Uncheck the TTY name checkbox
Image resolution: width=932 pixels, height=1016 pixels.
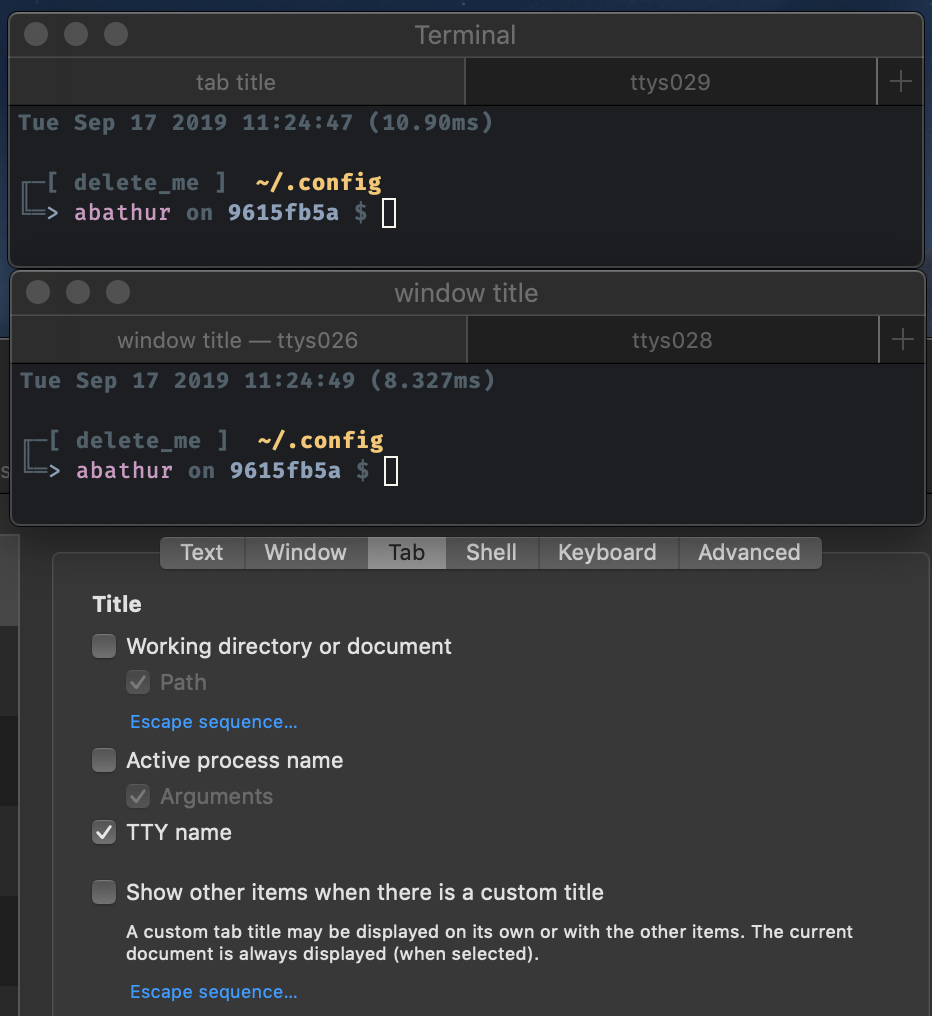pos(104,832)
